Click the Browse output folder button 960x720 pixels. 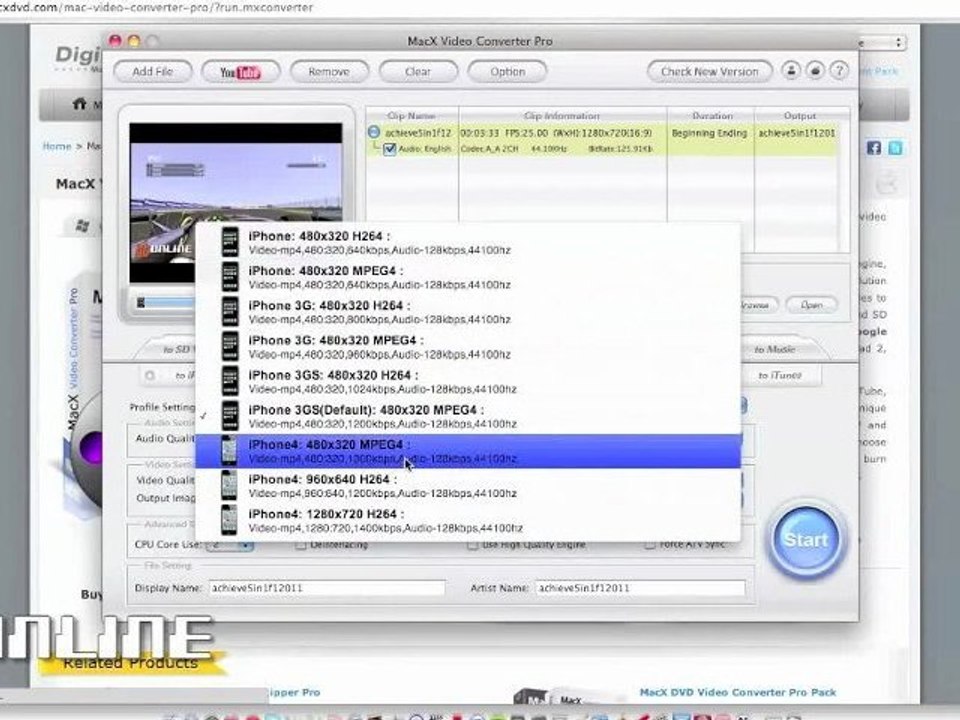click(x=758, y=305)
